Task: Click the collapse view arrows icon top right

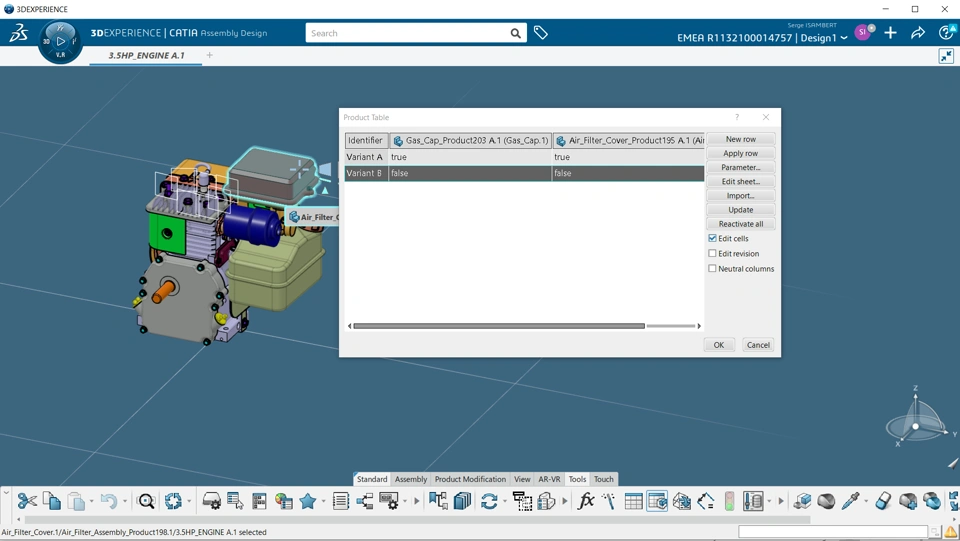Action: tap(946, 56)
